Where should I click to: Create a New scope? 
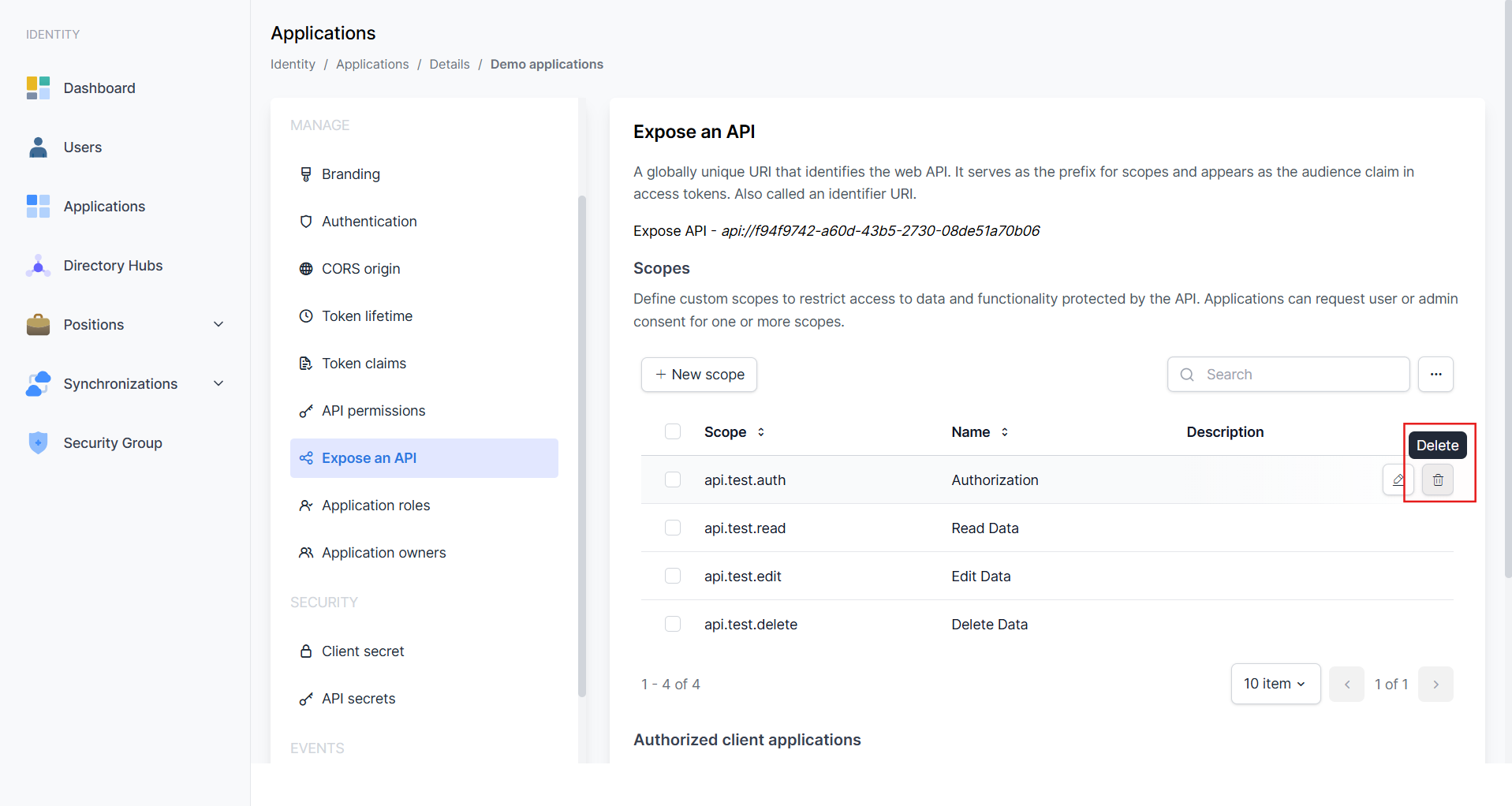coord(699,375)
